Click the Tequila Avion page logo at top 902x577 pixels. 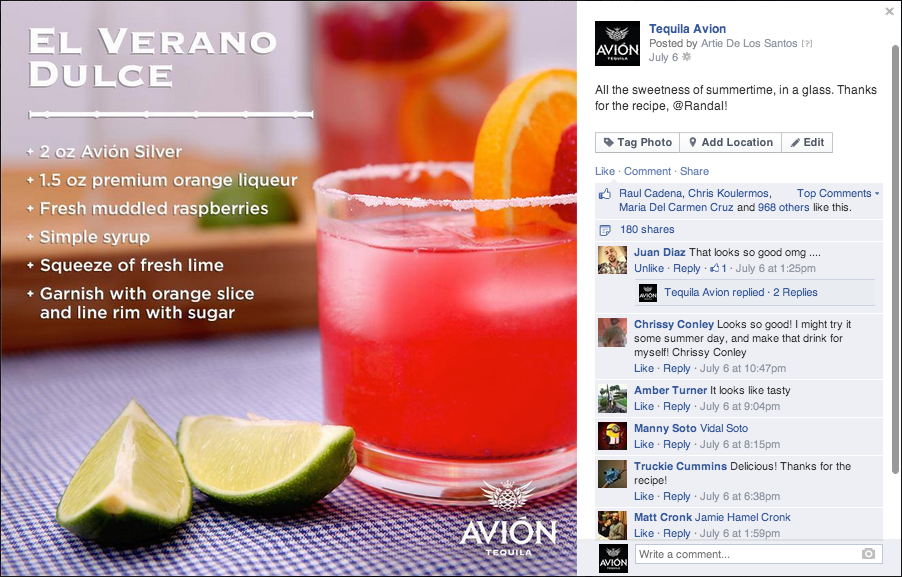617,43
